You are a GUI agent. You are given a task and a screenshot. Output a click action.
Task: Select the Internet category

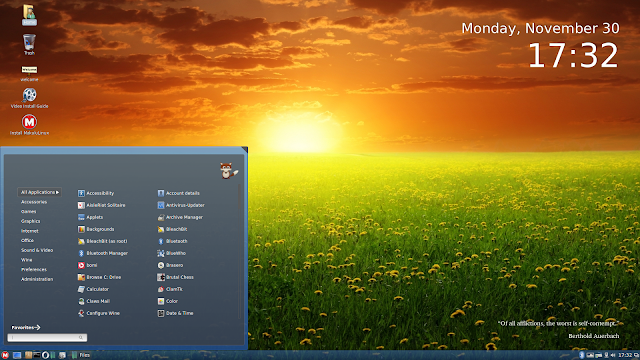pyautogui.click(x=30, y=231)
